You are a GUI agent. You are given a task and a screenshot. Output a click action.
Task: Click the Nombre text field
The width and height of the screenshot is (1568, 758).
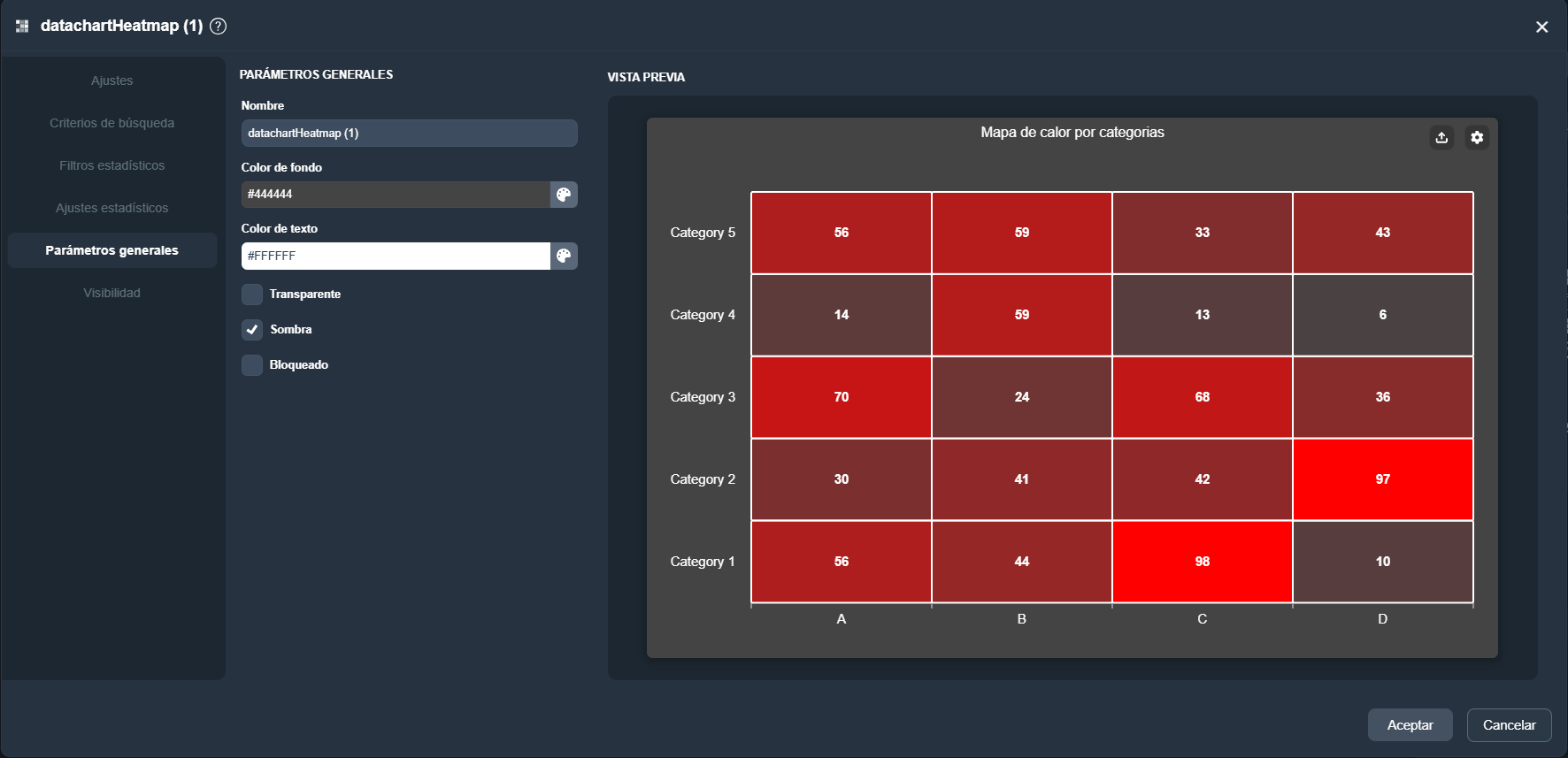[x=409, y=134]
